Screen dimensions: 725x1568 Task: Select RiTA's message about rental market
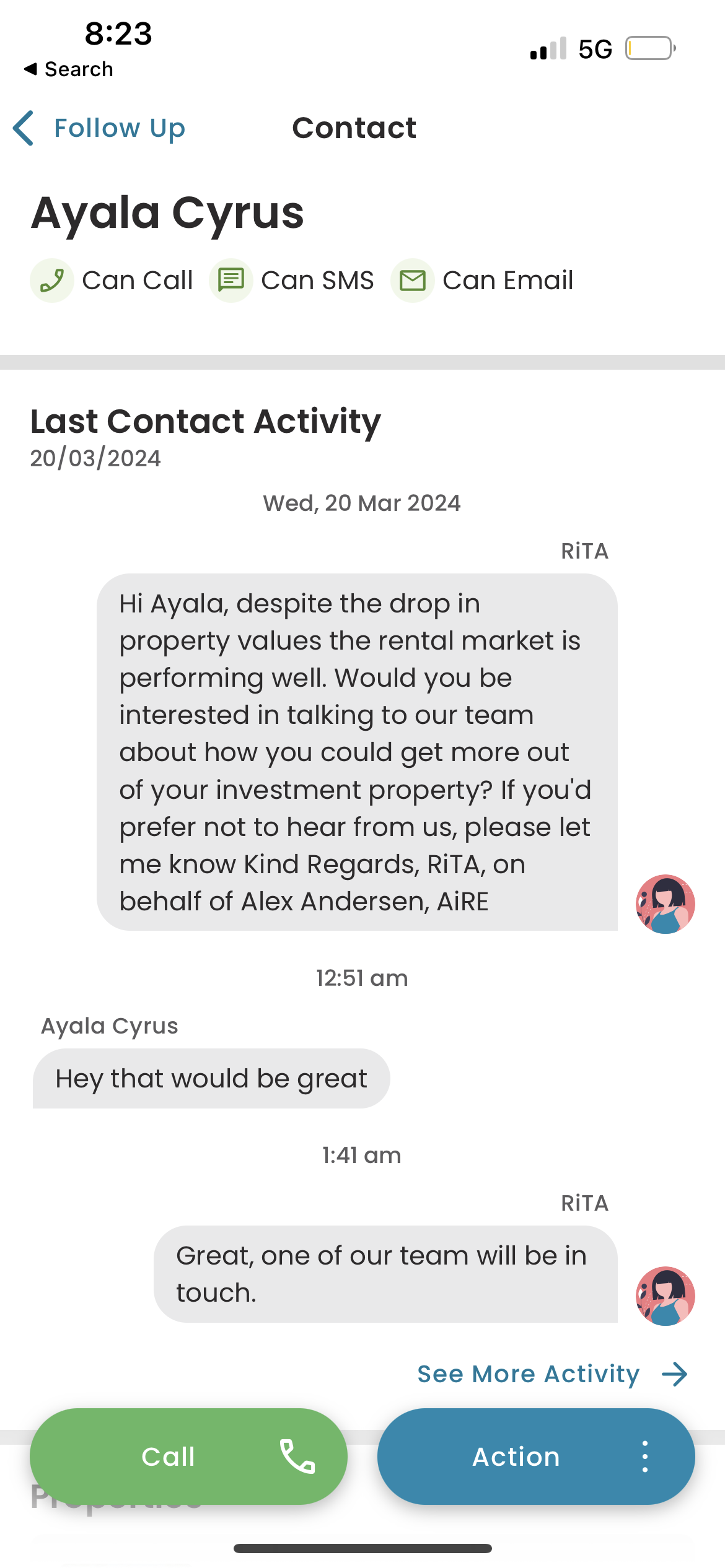[x=357, y=752]
